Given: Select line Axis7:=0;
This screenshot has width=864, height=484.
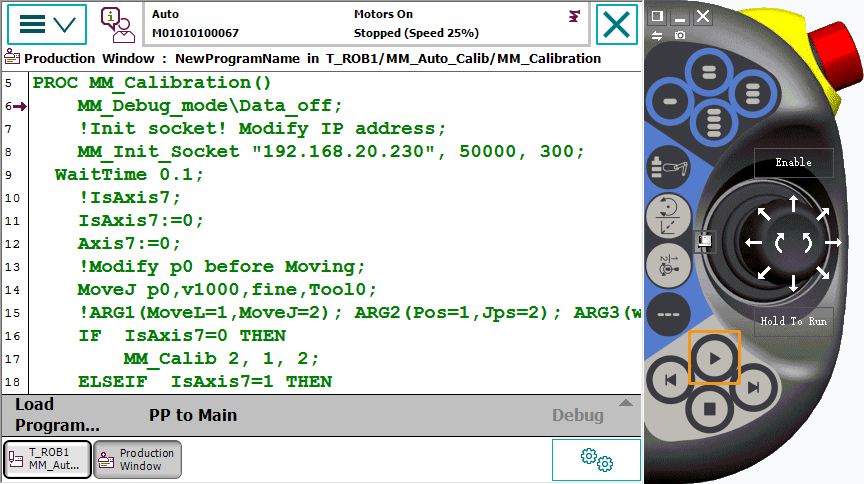Looking at the screenshot, I should click(129, 244).
